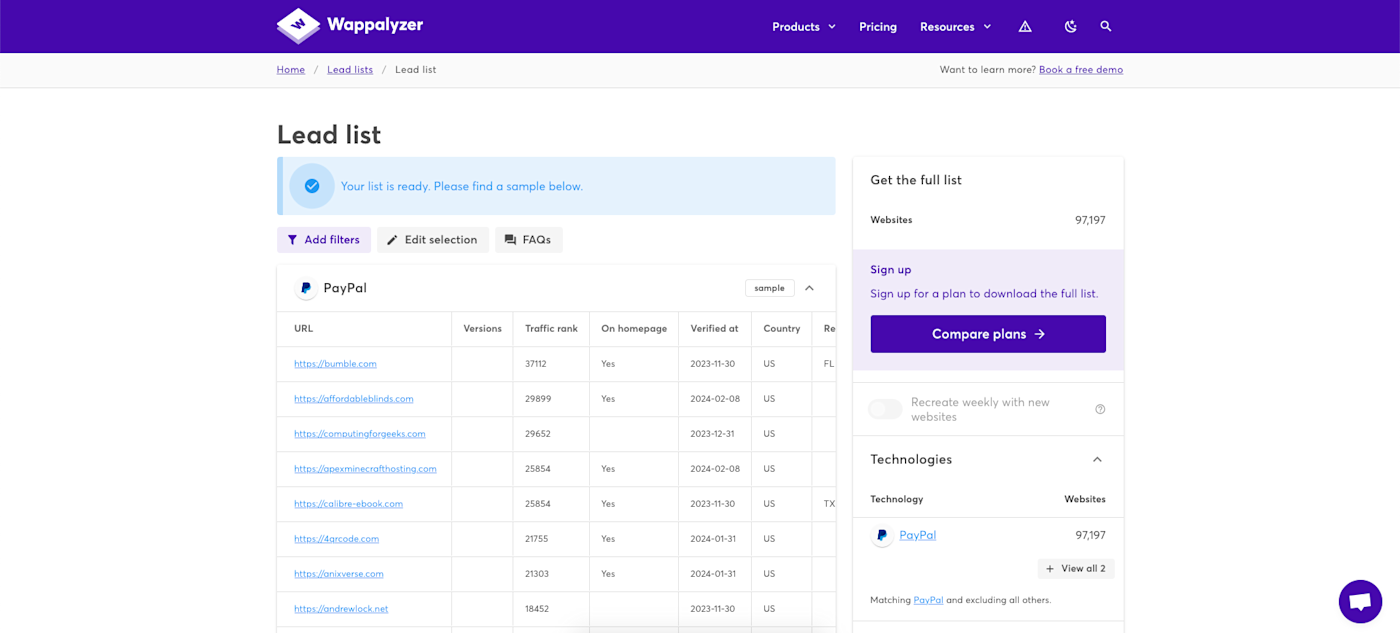
Task: Go to Pricing page
Action: click(x=878, y=27)
